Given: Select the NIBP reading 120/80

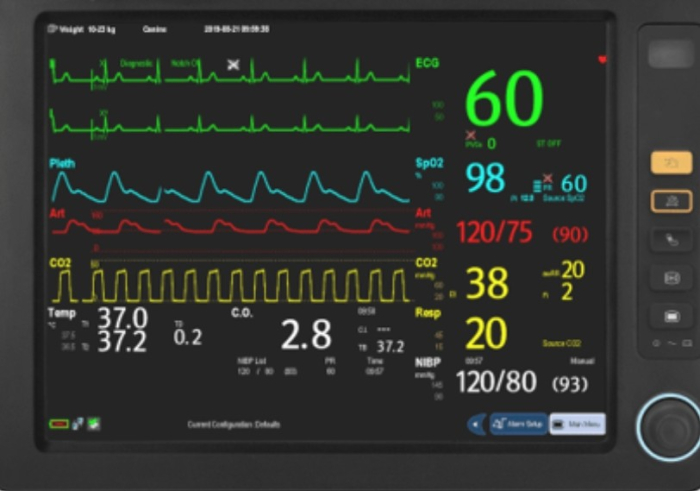Looking at the screenshot, I should click(496, 382).
